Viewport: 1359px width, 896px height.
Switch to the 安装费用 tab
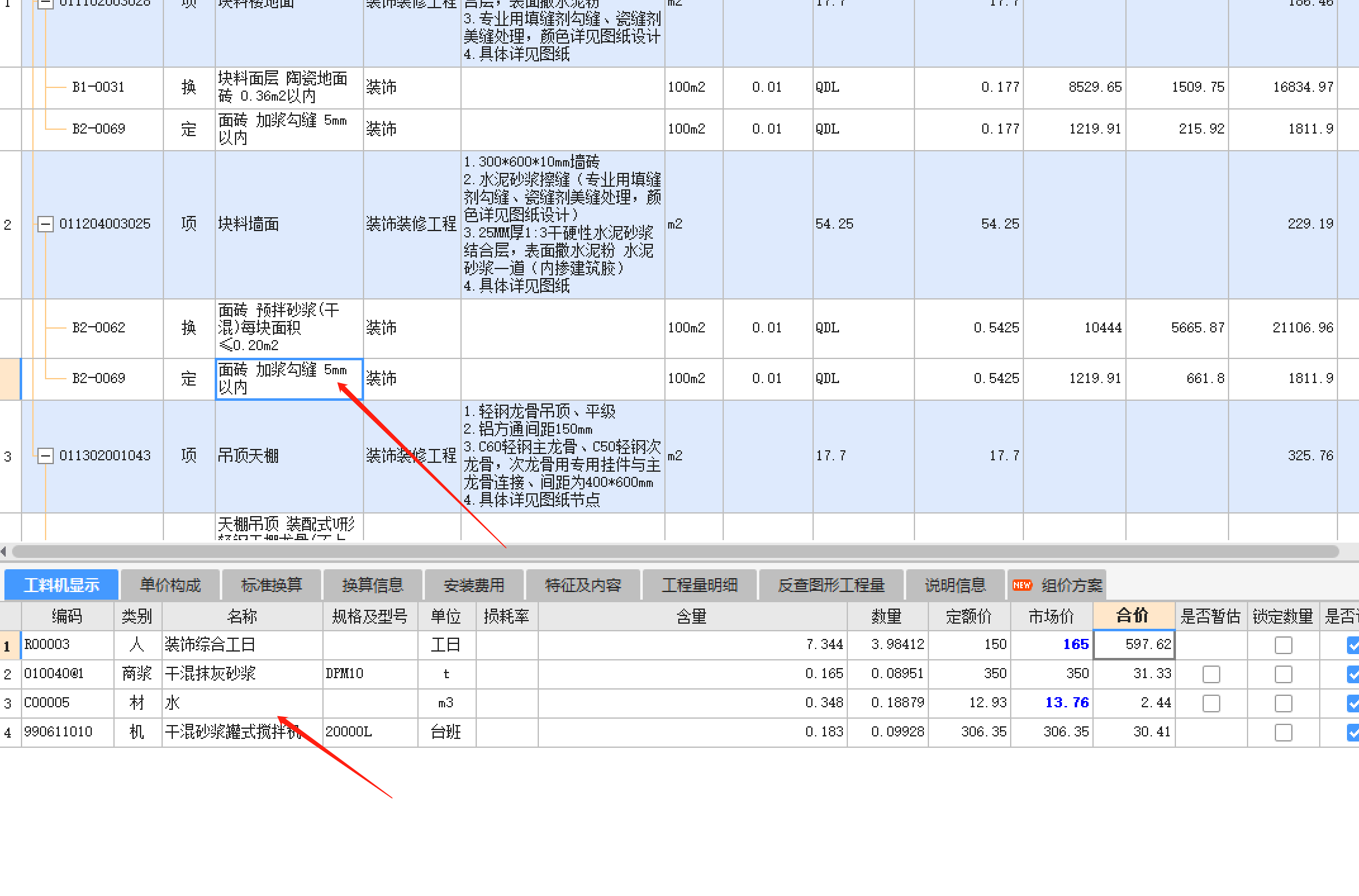click(474, 584)
